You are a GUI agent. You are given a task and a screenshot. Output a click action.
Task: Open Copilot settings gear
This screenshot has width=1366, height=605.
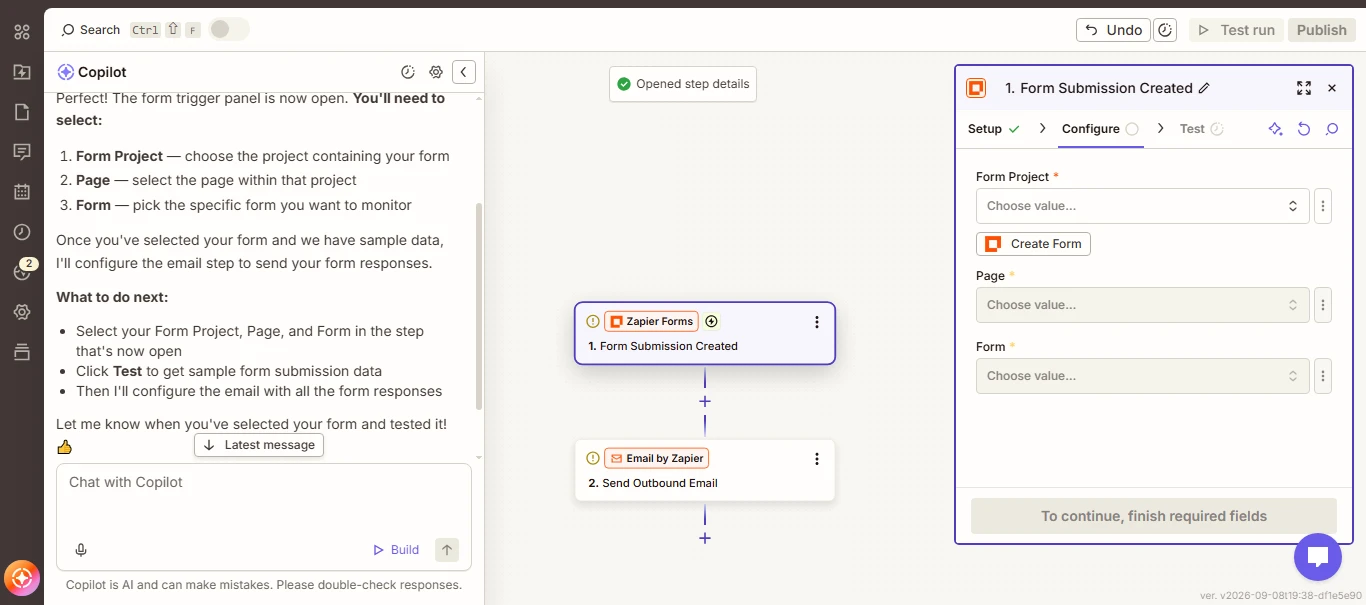pos(436,72)
